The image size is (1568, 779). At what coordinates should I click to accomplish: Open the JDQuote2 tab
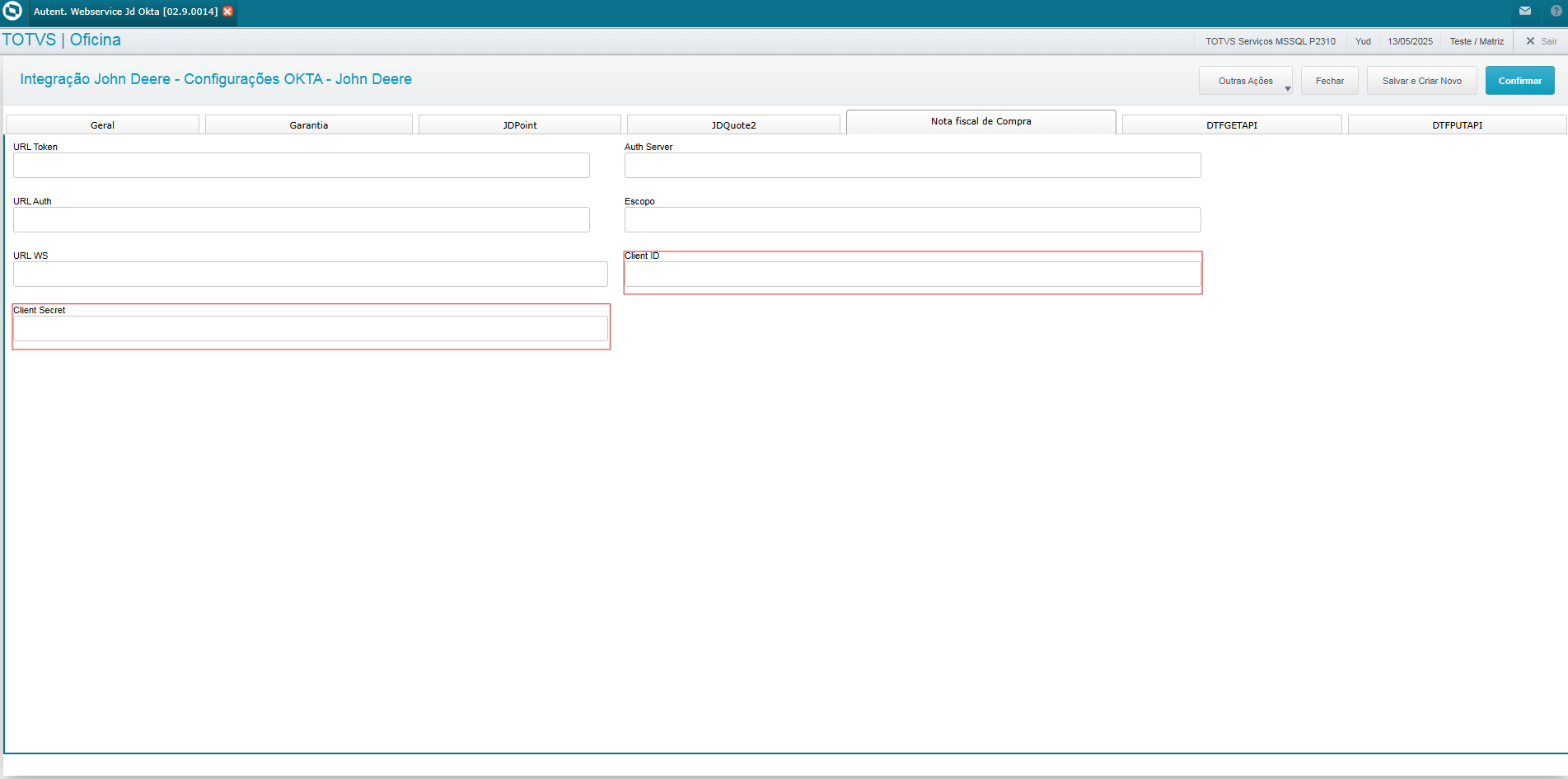[733, 125]
